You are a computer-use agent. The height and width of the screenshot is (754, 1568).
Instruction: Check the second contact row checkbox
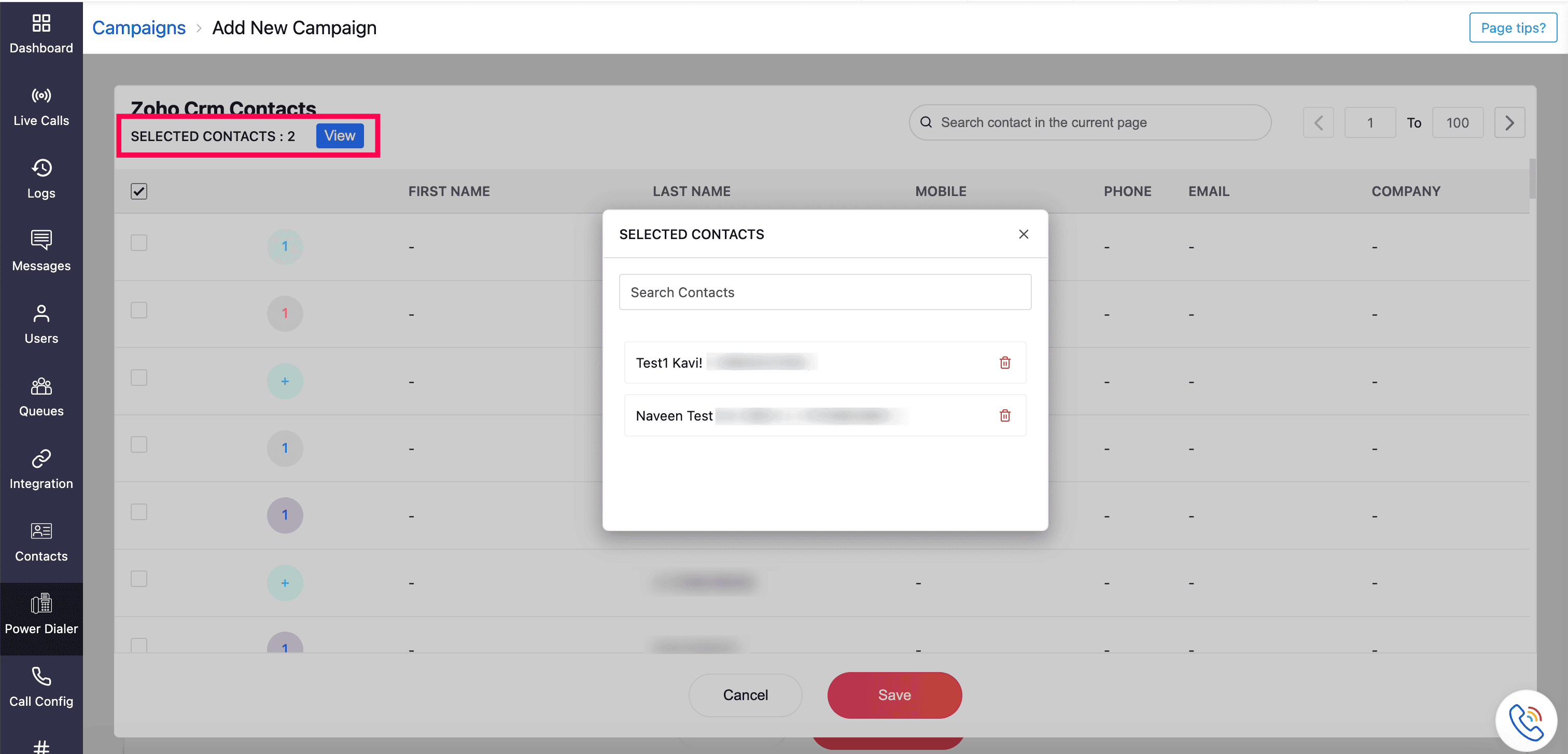pyautogui.click(x=139, y=310)
